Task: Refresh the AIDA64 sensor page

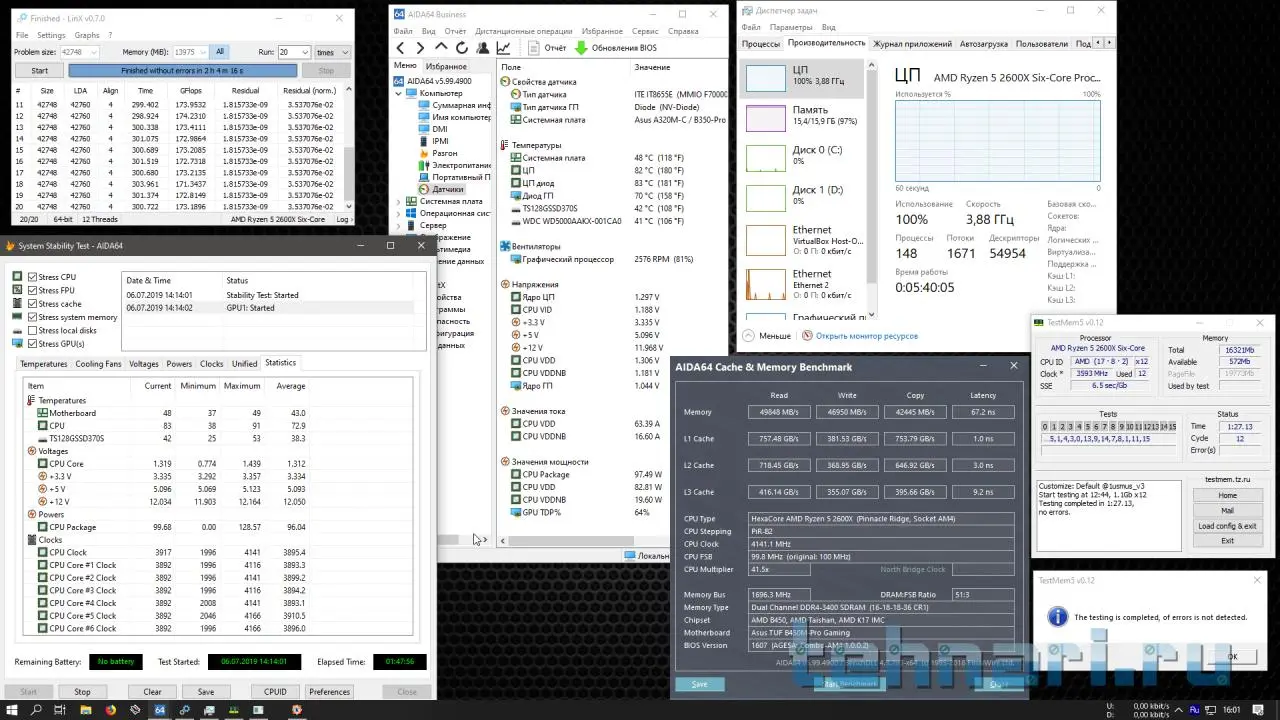Action: tap(462, 48)
